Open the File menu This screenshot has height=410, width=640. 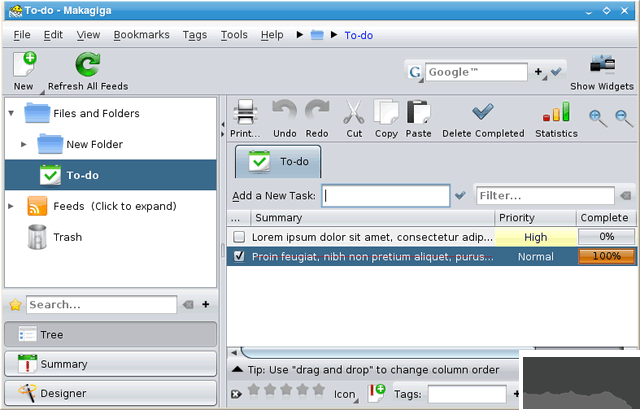[22, 35]
